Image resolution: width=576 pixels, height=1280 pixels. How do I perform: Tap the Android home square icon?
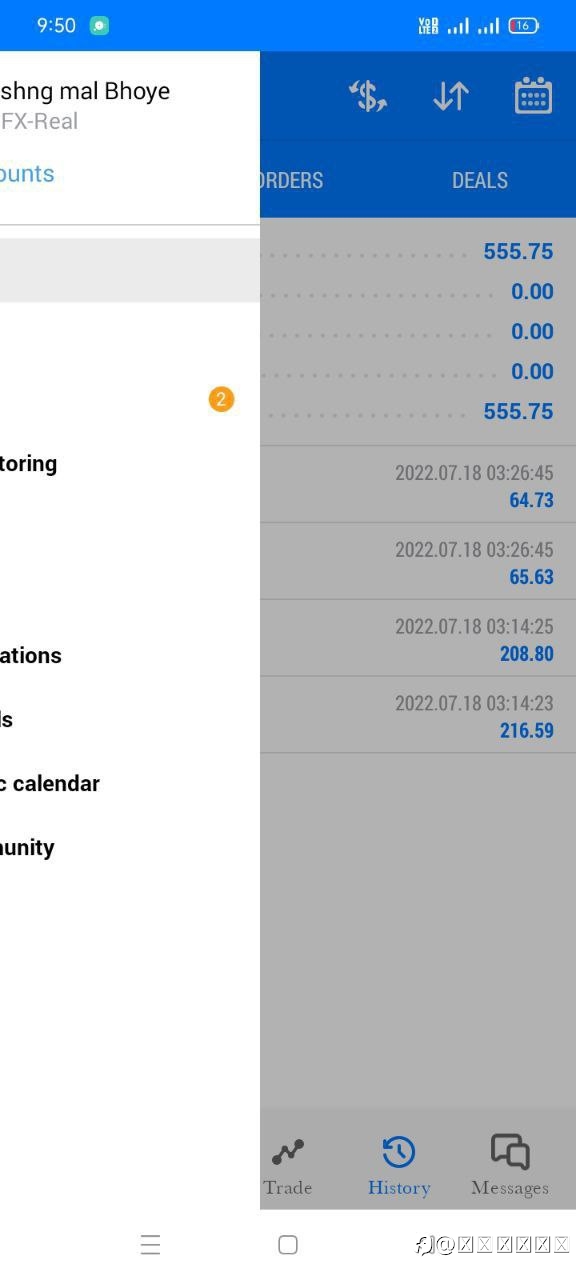tap(288, 1245)
